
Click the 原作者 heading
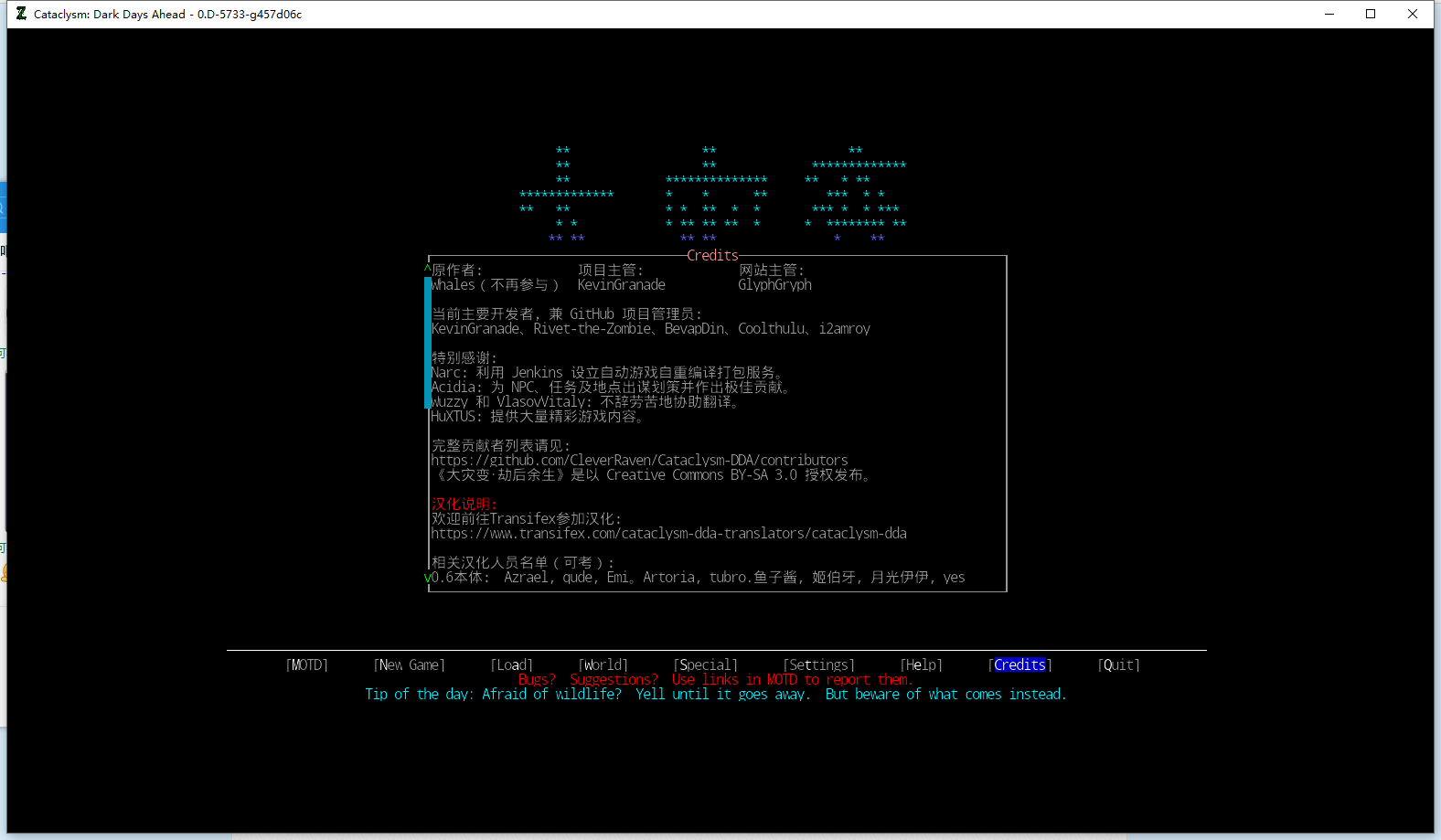pos(457,271)
